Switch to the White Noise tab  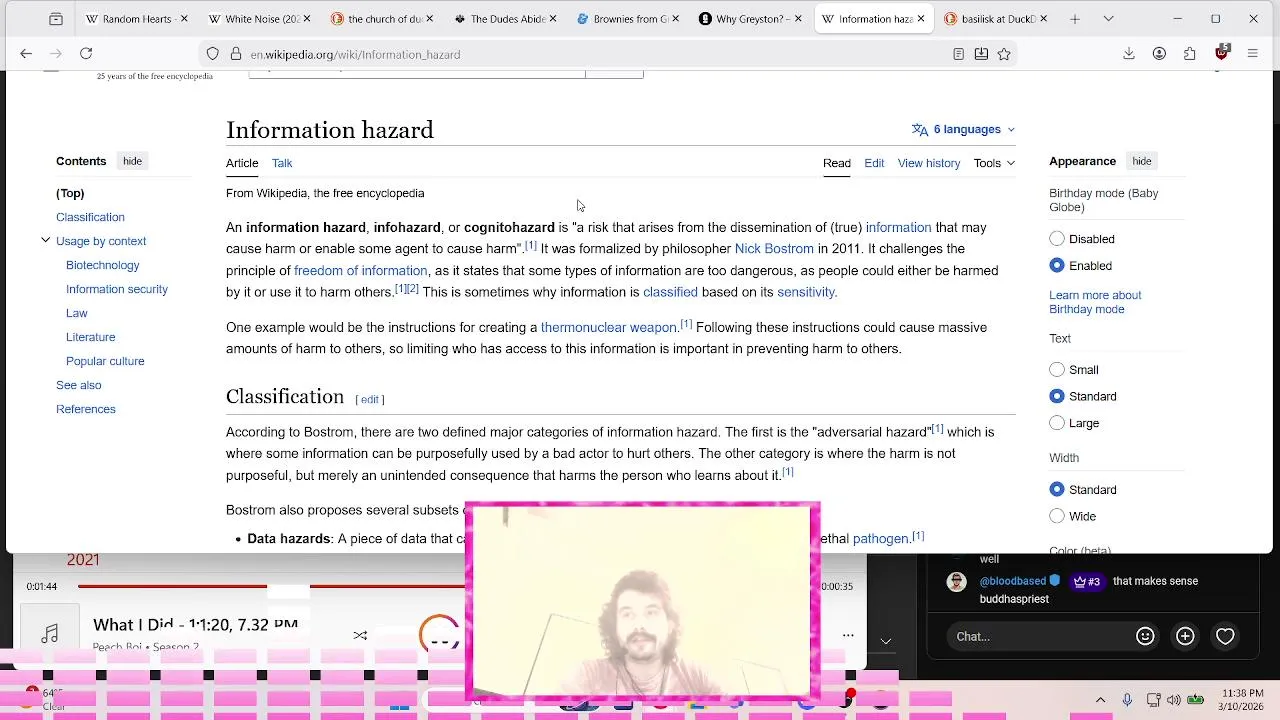(259, 19)
